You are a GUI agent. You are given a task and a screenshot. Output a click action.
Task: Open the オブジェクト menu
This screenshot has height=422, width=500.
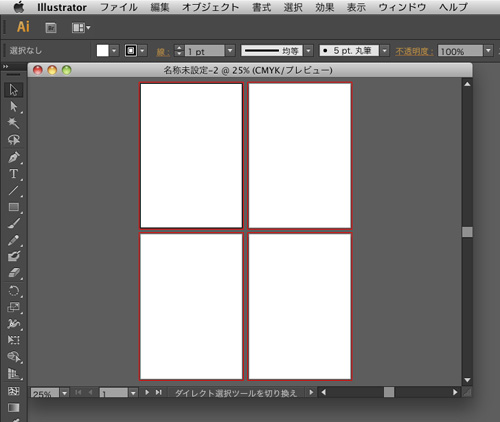[210, 7]
